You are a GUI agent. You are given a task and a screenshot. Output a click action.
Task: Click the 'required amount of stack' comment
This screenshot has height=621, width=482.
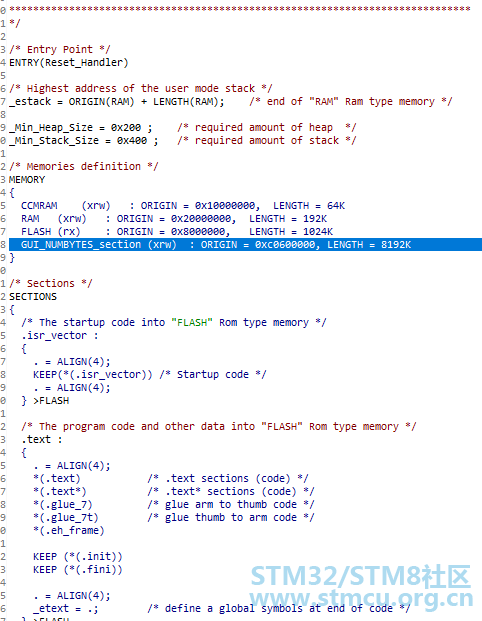coord(267,141)
